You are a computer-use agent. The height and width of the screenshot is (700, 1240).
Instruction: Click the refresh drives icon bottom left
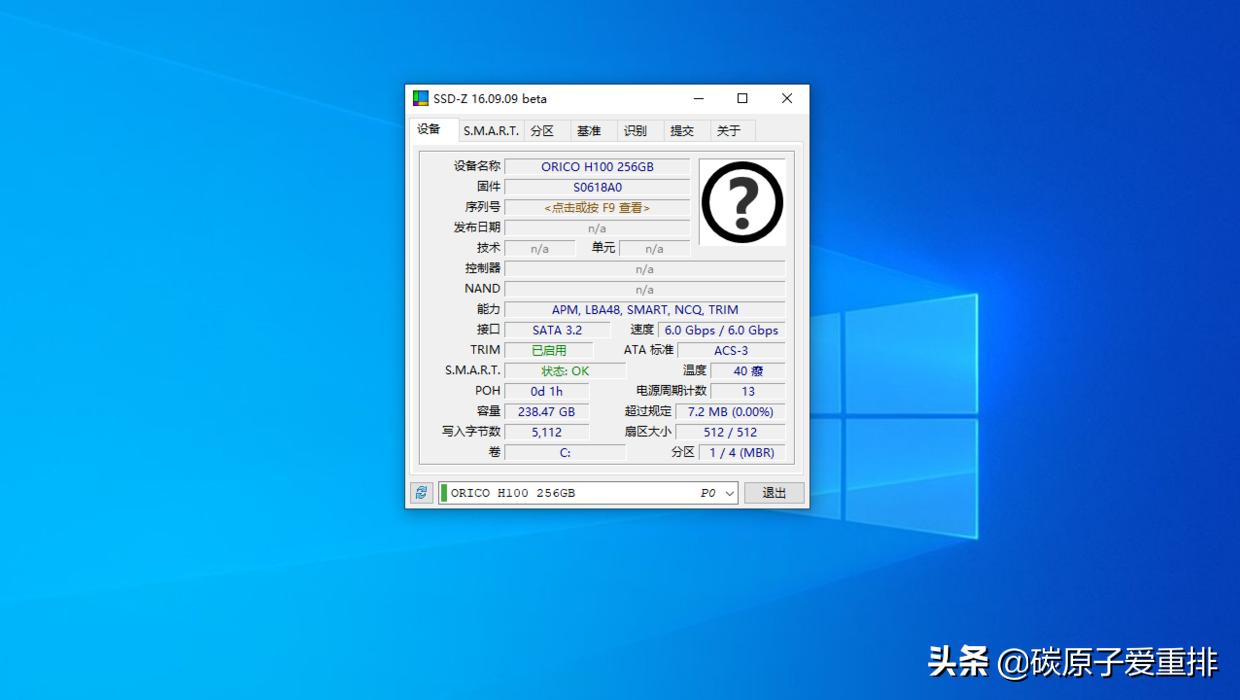pyautogui.click(x=421, y=492)
